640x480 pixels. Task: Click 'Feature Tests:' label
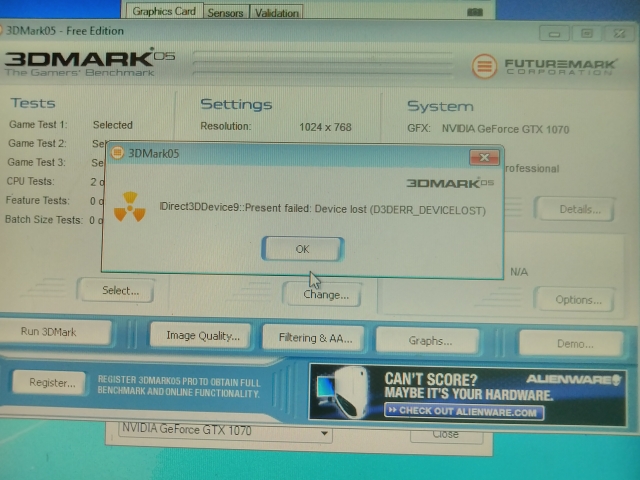pyautogui.click(x=37, y=200)
